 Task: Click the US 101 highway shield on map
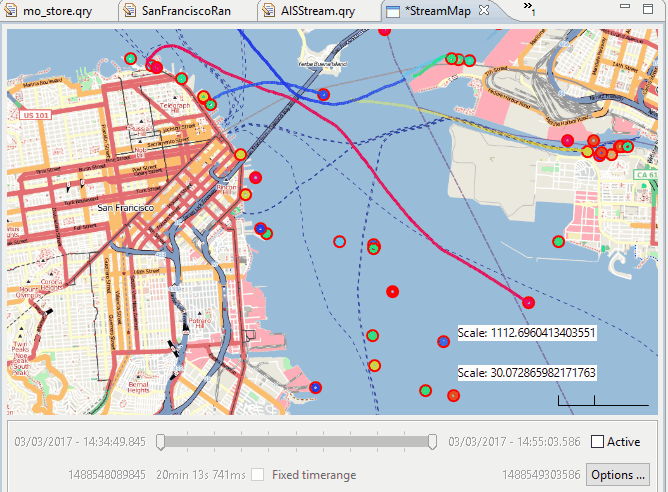click(x=36, y=116)
